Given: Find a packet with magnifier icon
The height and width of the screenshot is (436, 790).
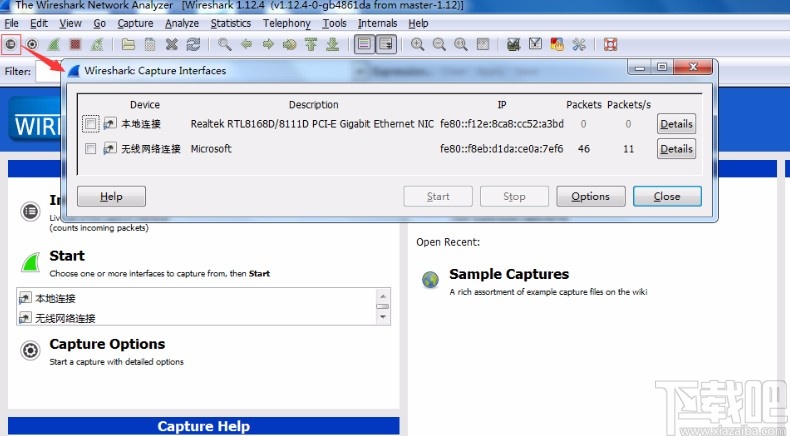Looking at the screenshot, I should coord(225,44).
